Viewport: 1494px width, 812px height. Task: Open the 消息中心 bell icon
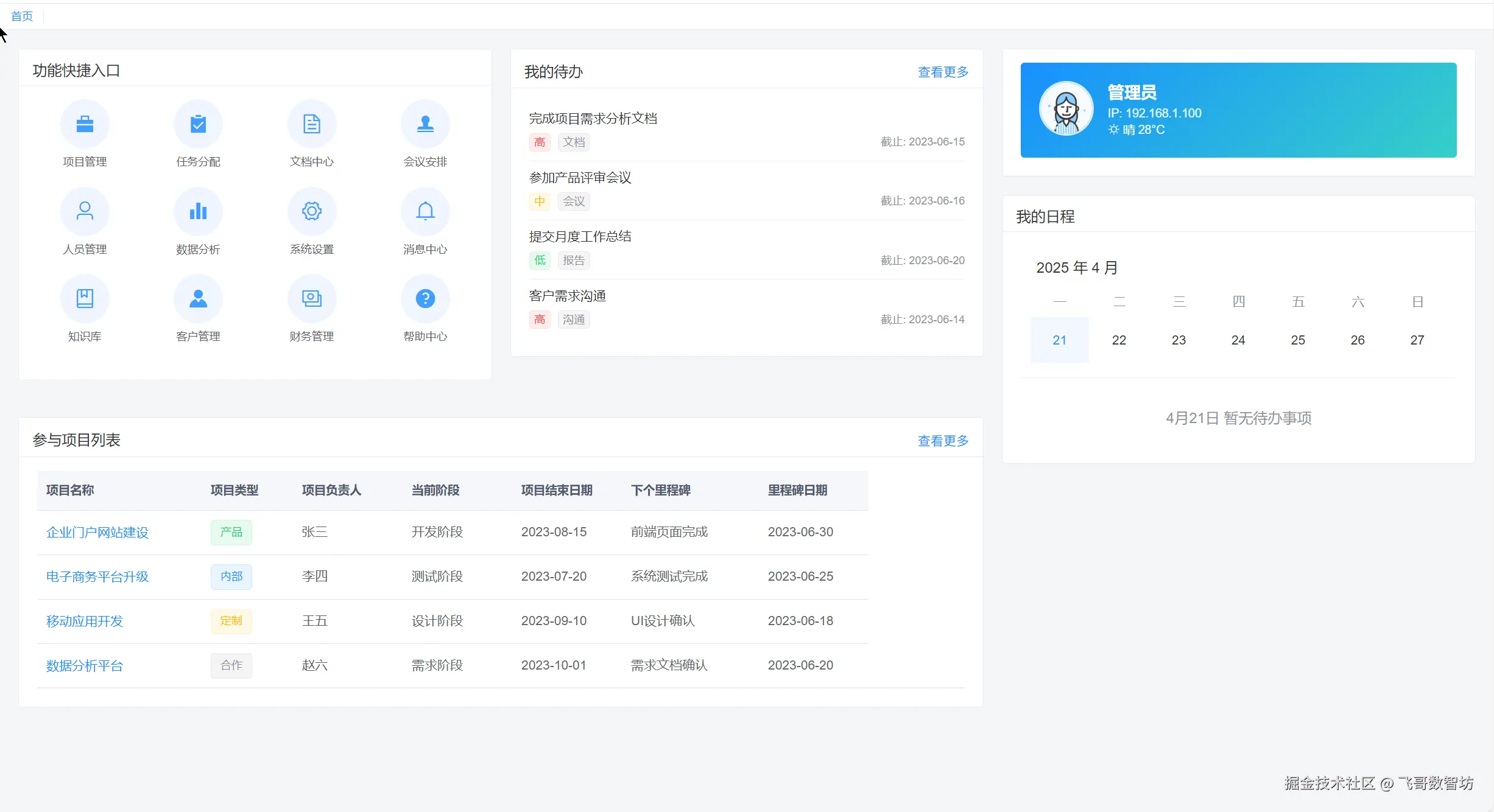(x=425, y=211)
